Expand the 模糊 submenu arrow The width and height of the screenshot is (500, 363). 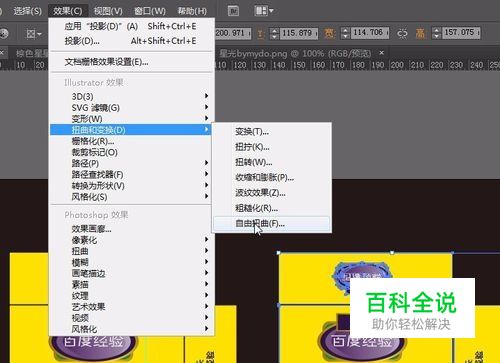pos(207,262)
